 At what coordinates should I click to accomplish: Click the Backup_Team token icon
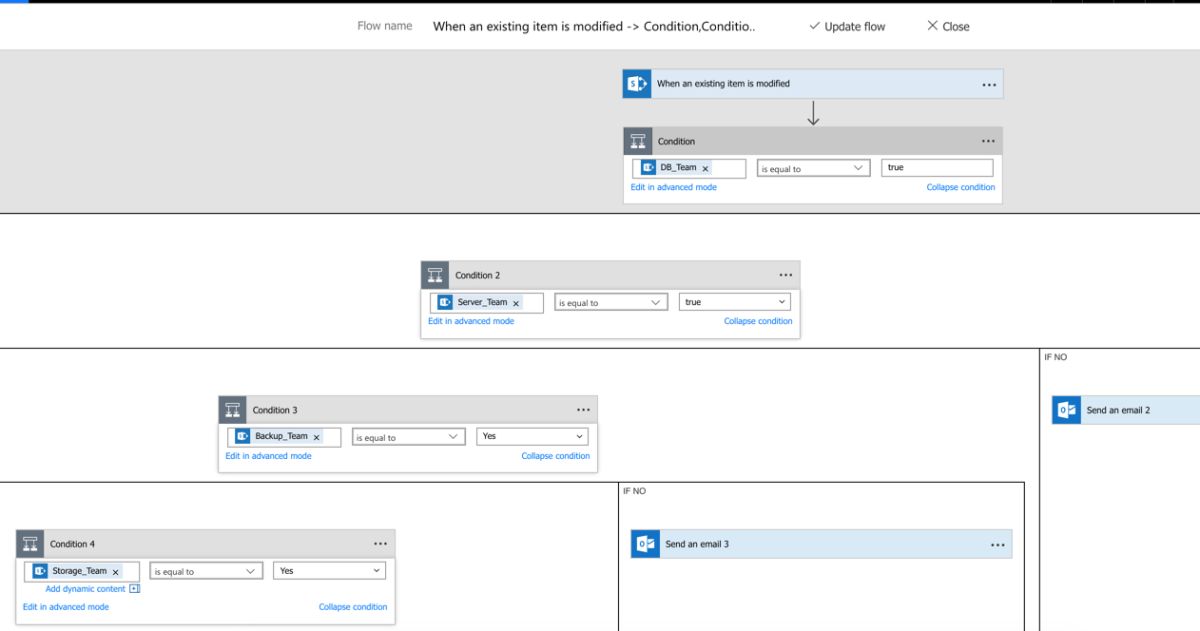243,436
